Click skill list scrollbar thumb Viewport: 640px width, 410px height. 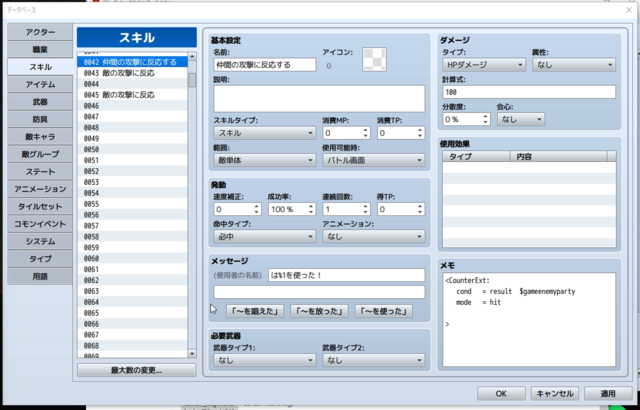tap(192, 80)
